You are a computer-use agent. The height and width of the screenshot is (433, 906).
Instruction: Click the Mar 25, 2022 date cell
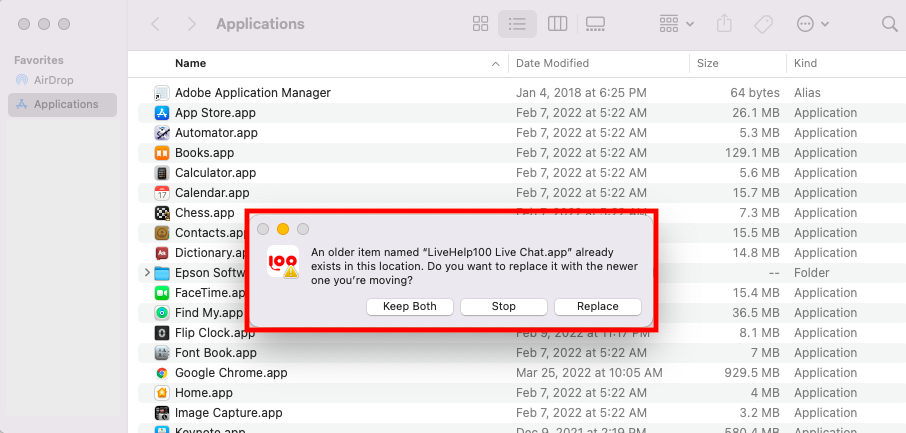(589, 373)
